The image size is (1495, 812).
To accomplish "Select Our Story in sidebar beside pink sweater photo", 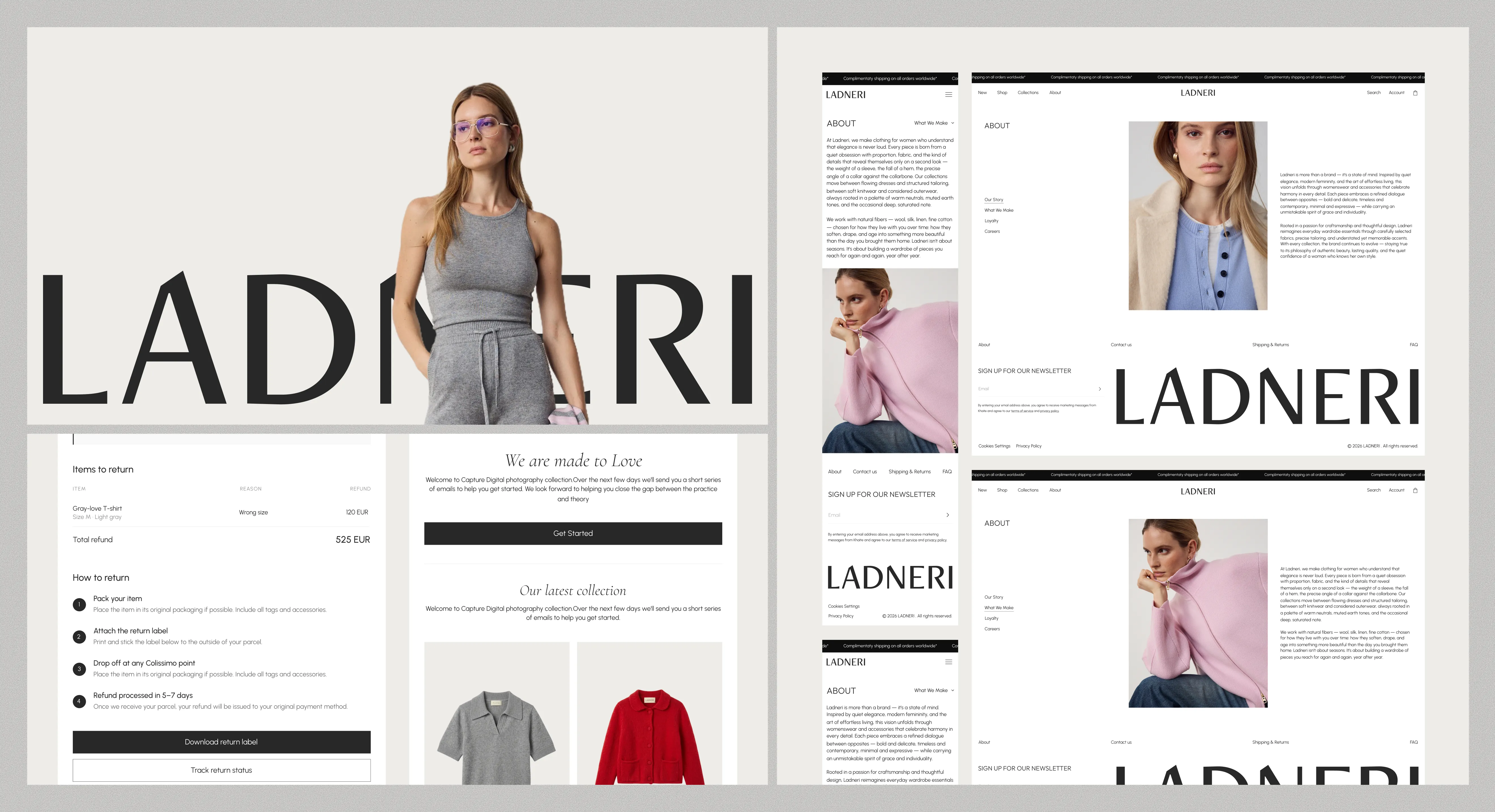I will 994,597.
